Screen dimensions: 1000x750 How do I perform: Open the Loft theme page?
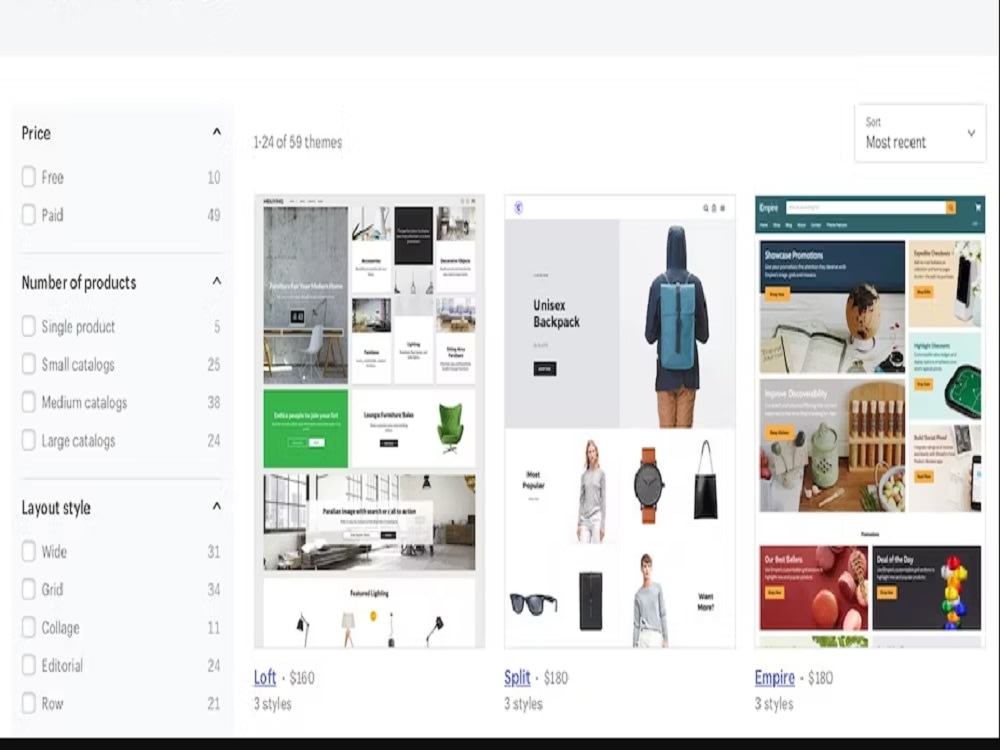tap(264, 678)
